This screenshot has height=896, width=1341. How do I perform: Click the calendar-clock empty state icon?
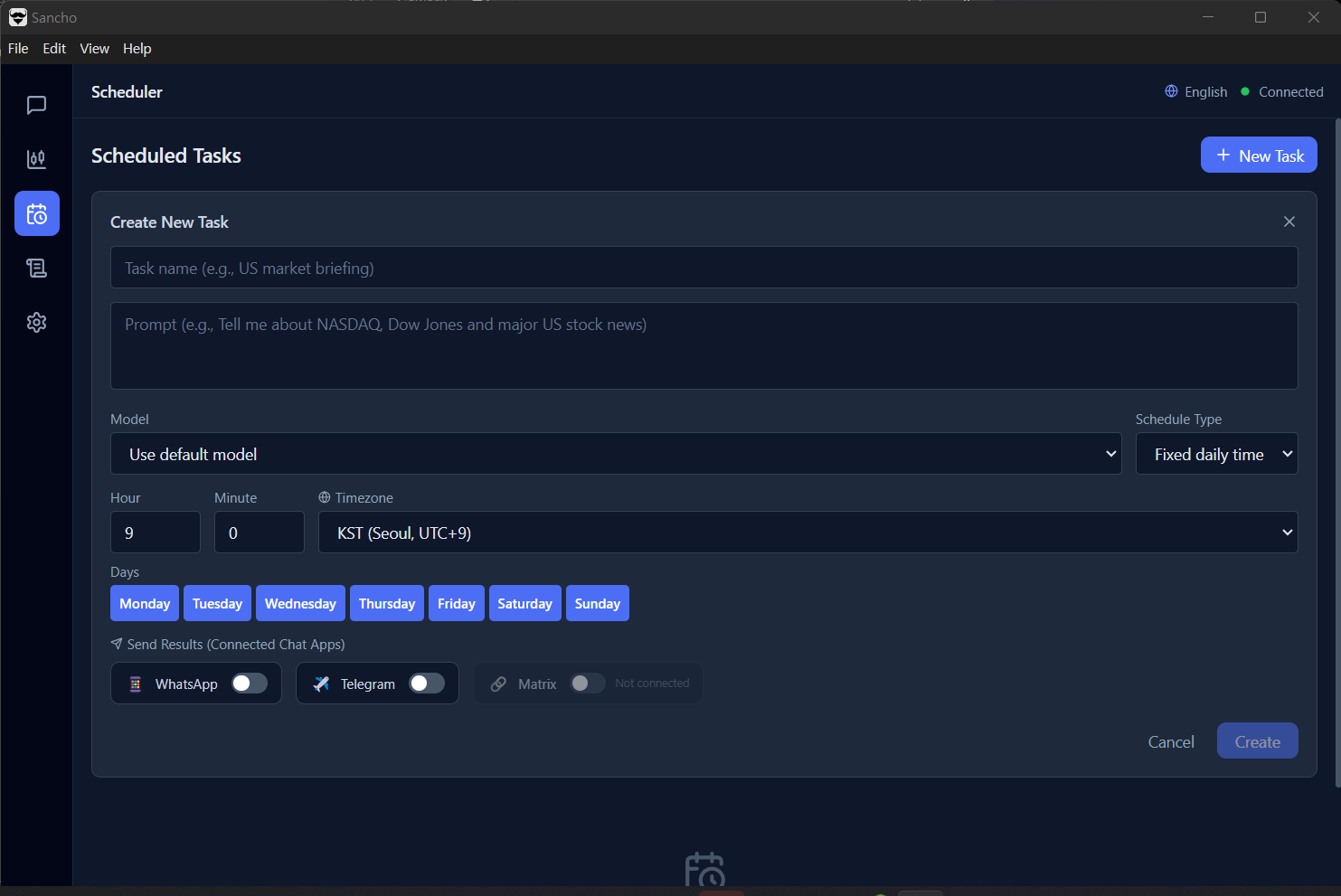pos(705,869)
